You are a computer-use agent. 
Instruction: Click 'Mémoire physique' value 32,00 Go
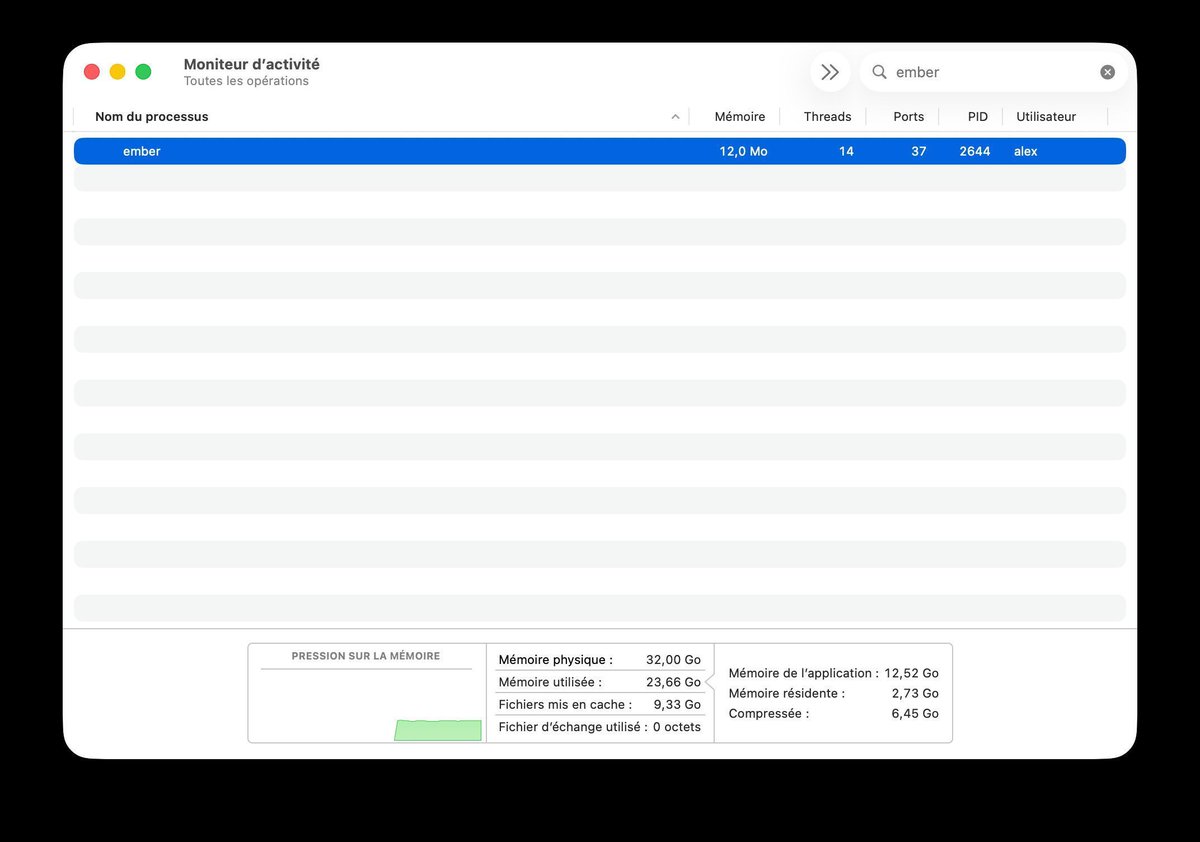673,660
